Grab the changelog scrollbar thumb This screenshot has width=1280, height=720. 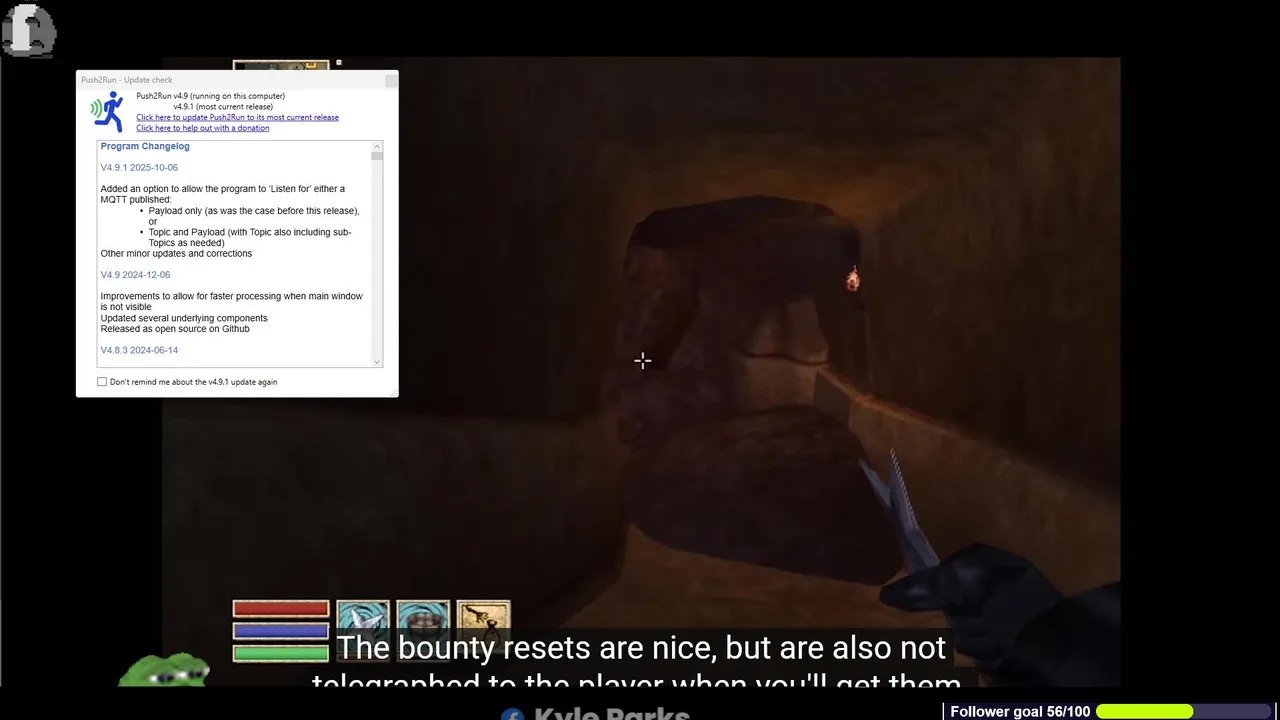(x=377, y=156)
